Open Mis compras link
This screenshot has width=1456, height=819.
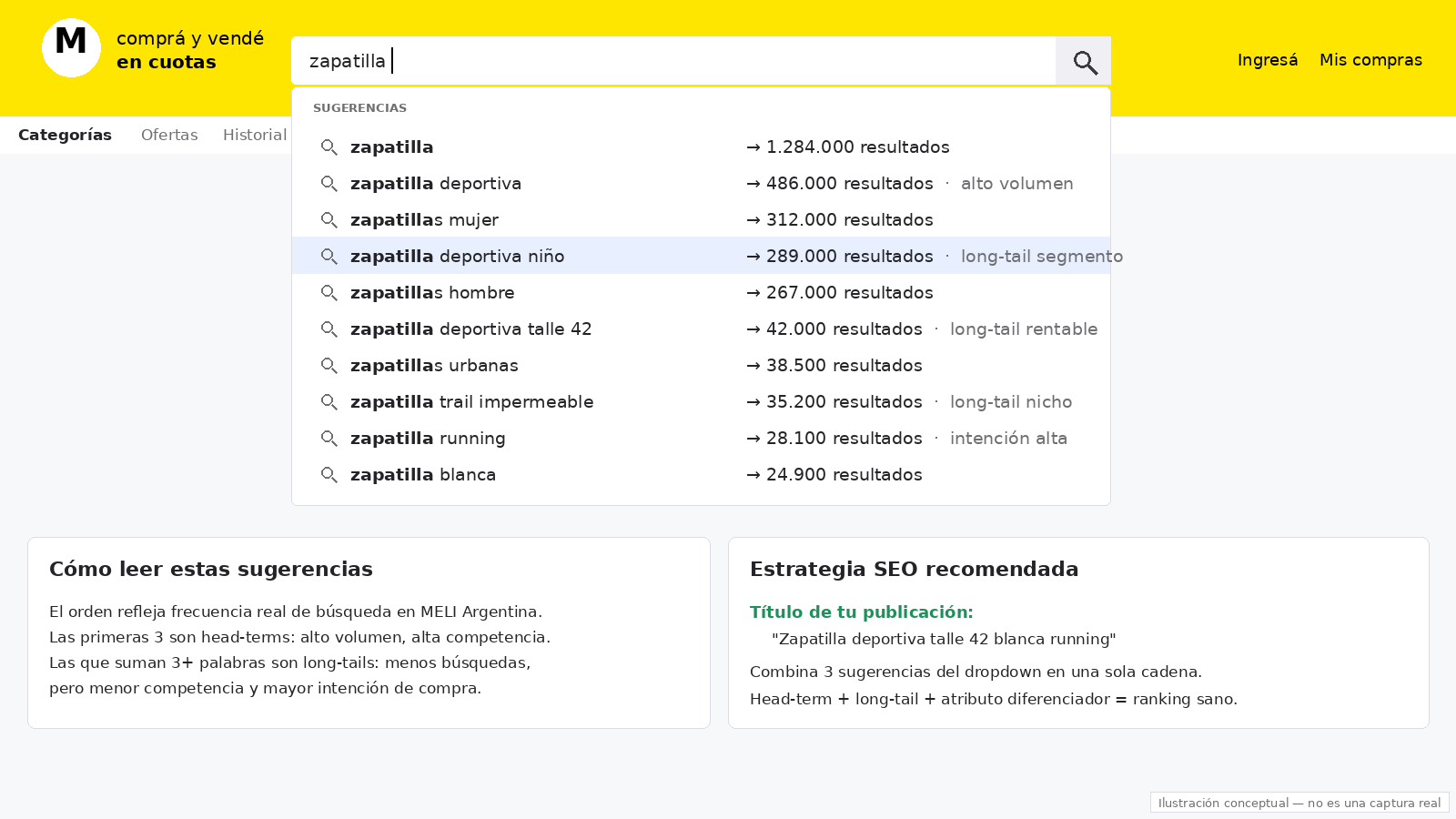tap(1370, 60)
